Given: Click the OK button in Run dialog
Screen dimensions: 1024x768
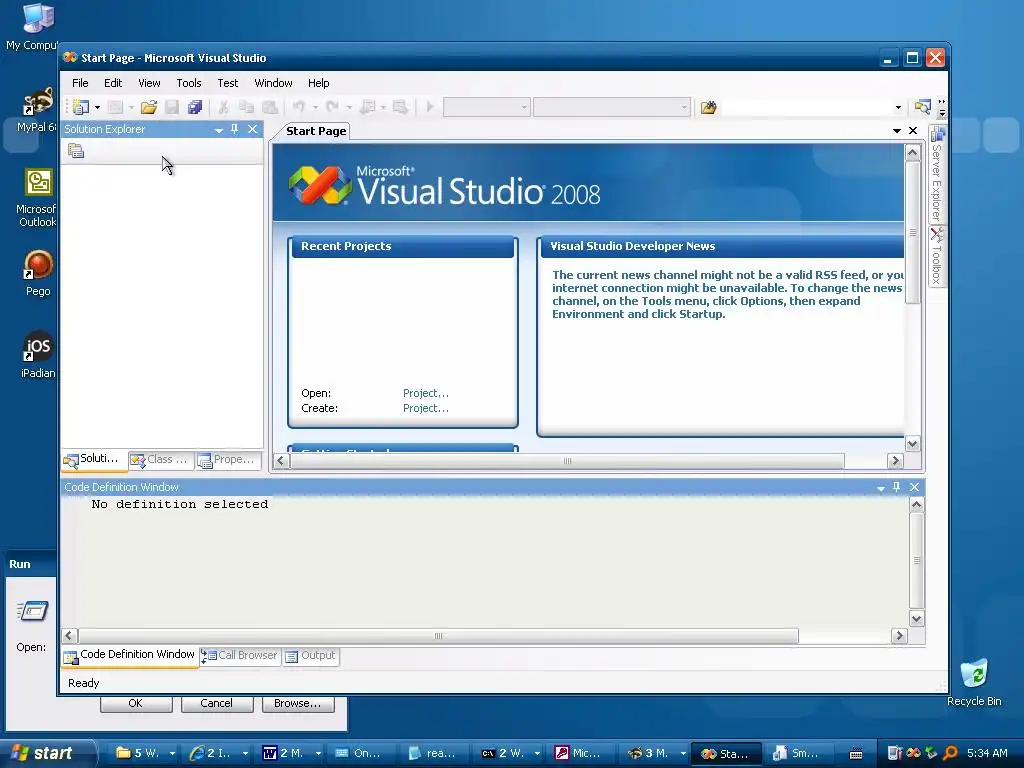Looking at the screenshot, I should (136, 703).
